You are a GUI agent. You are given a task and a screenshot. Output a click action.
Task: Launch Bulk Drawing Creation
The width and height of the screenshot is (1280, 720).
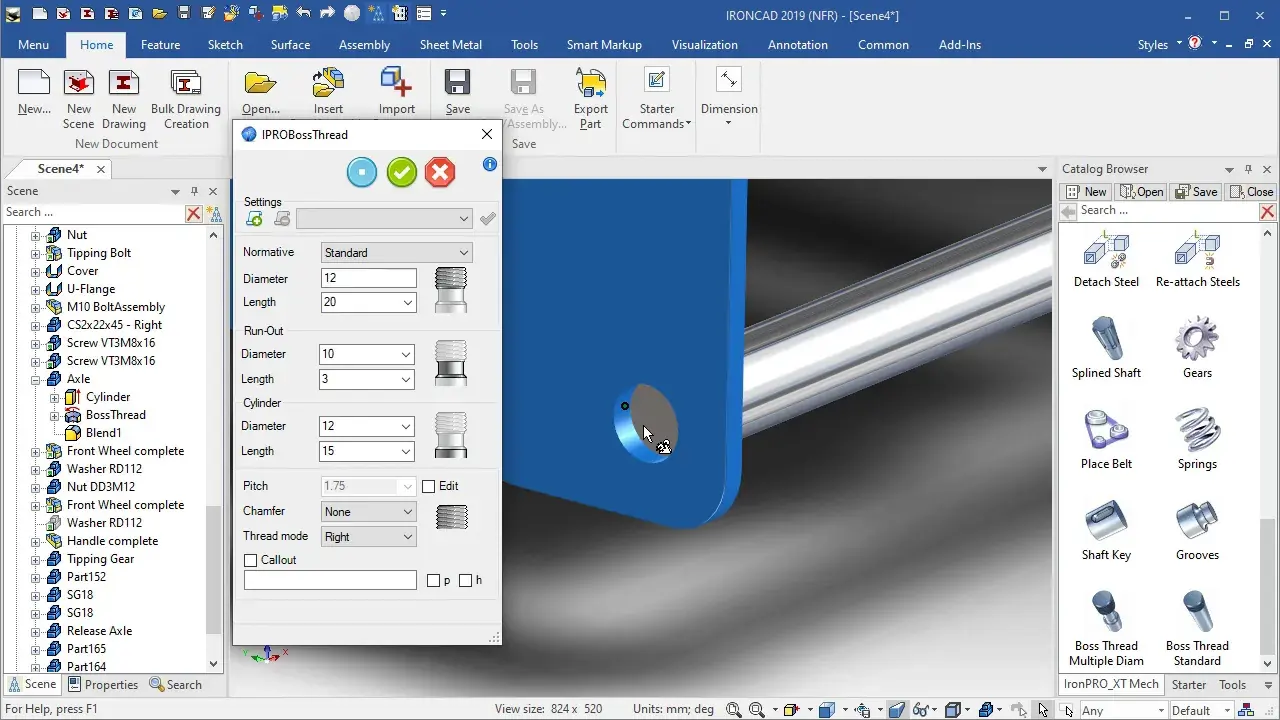coord(186,99)
